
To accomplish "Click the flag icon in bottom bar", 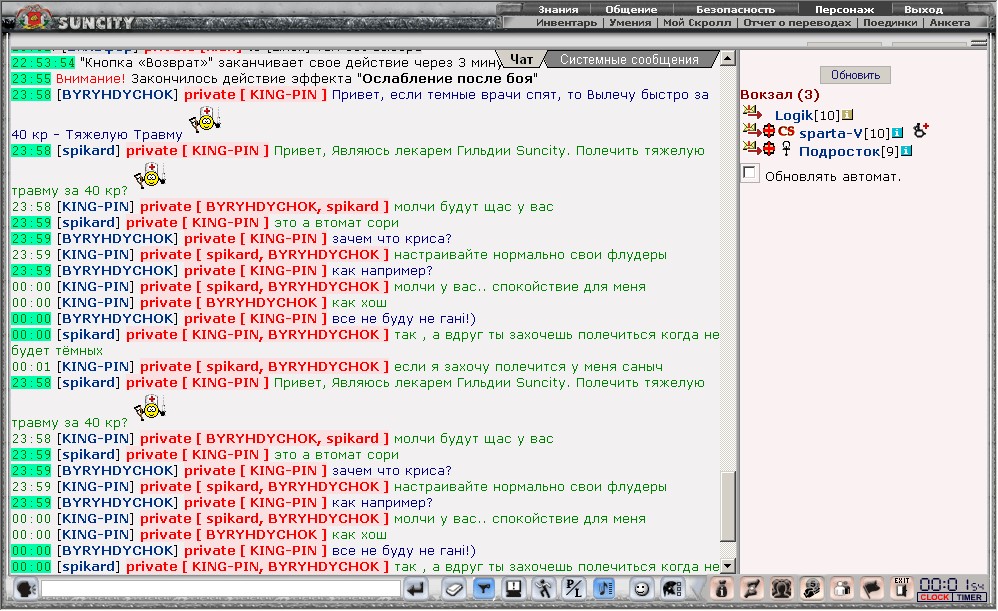I will pyautogui.click(x=872, y=589).
